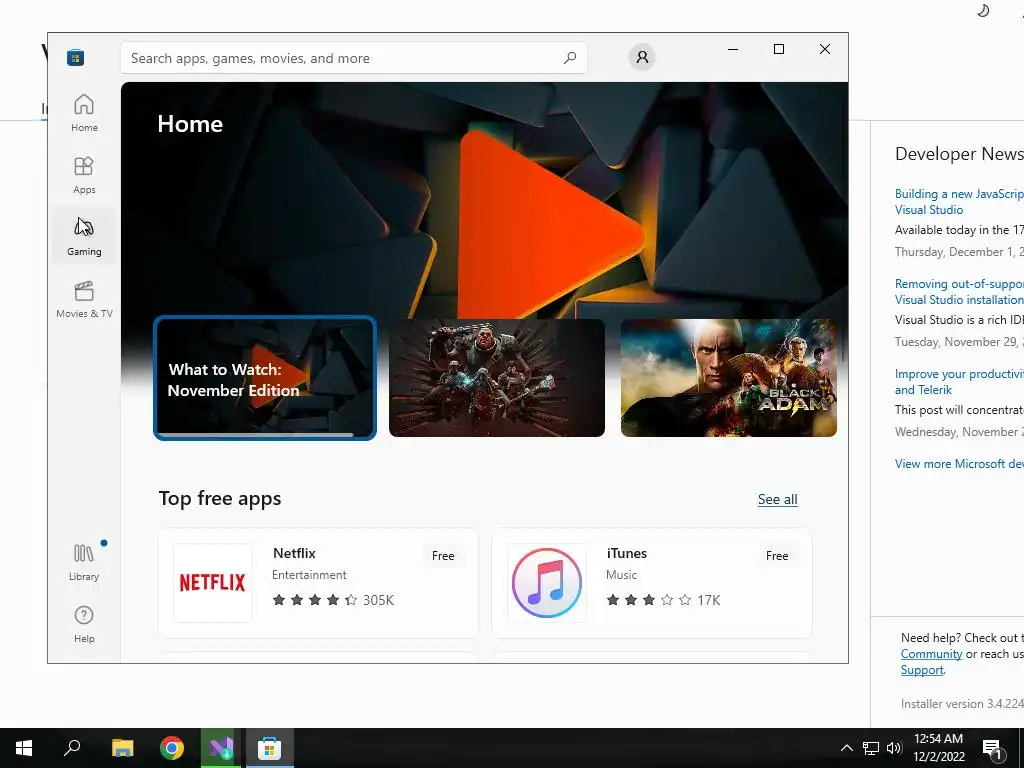The height and width of the screenshot is (768, 1024).
Task: Open the Apps section in sidebar
Action: click(x=84, y=174)
